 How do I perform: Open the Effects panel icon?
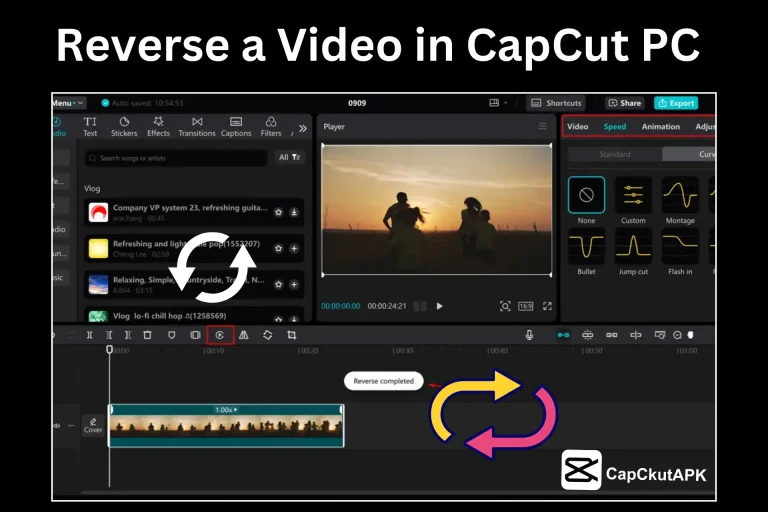158,126
